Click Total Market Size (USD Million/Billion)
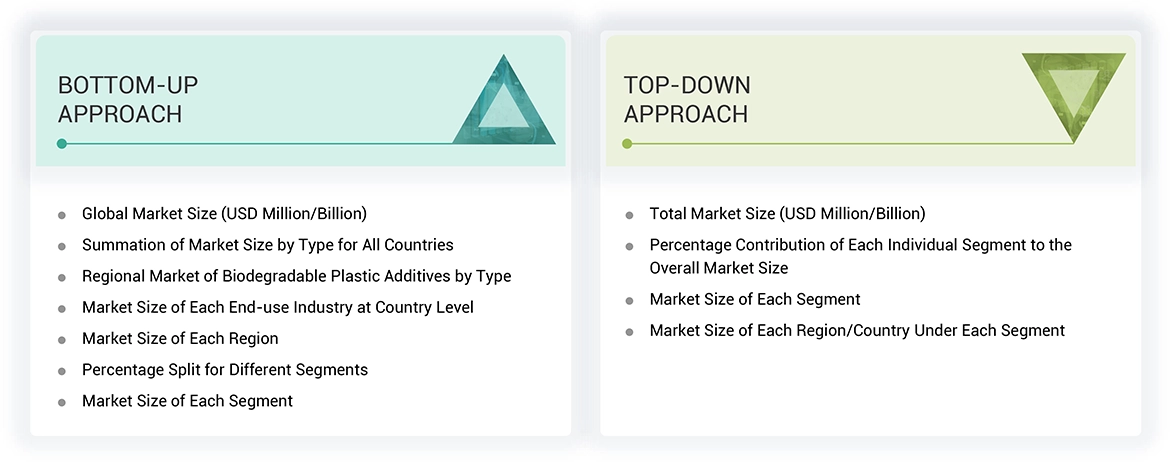This screenshot has width=1170, height=462. pyautogui.click(x=787, y=213)
